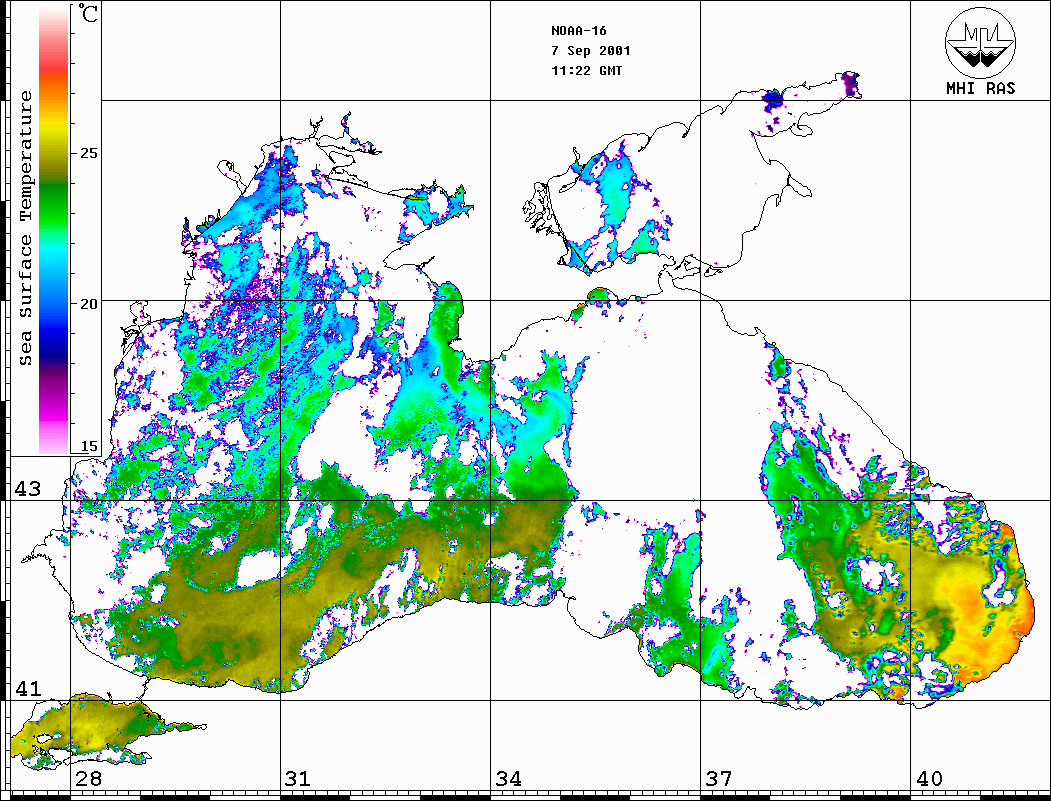Click the 'MHI RAS' label under the logo
The width and height of the screenshot is (1051, 801).
point(981,88)
